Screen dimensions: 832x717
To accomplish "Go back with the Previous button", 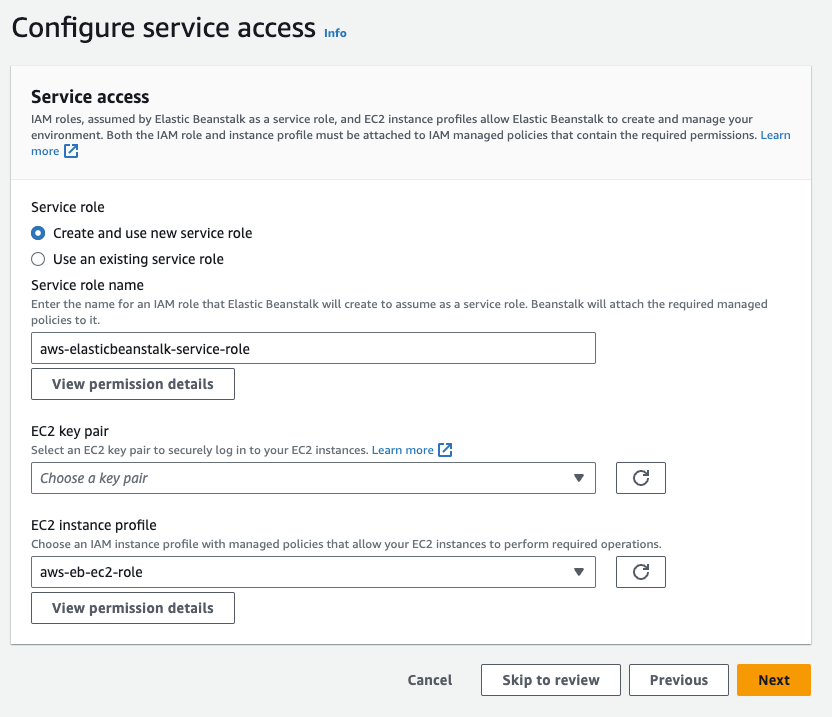I will click(x=679, y=680).
